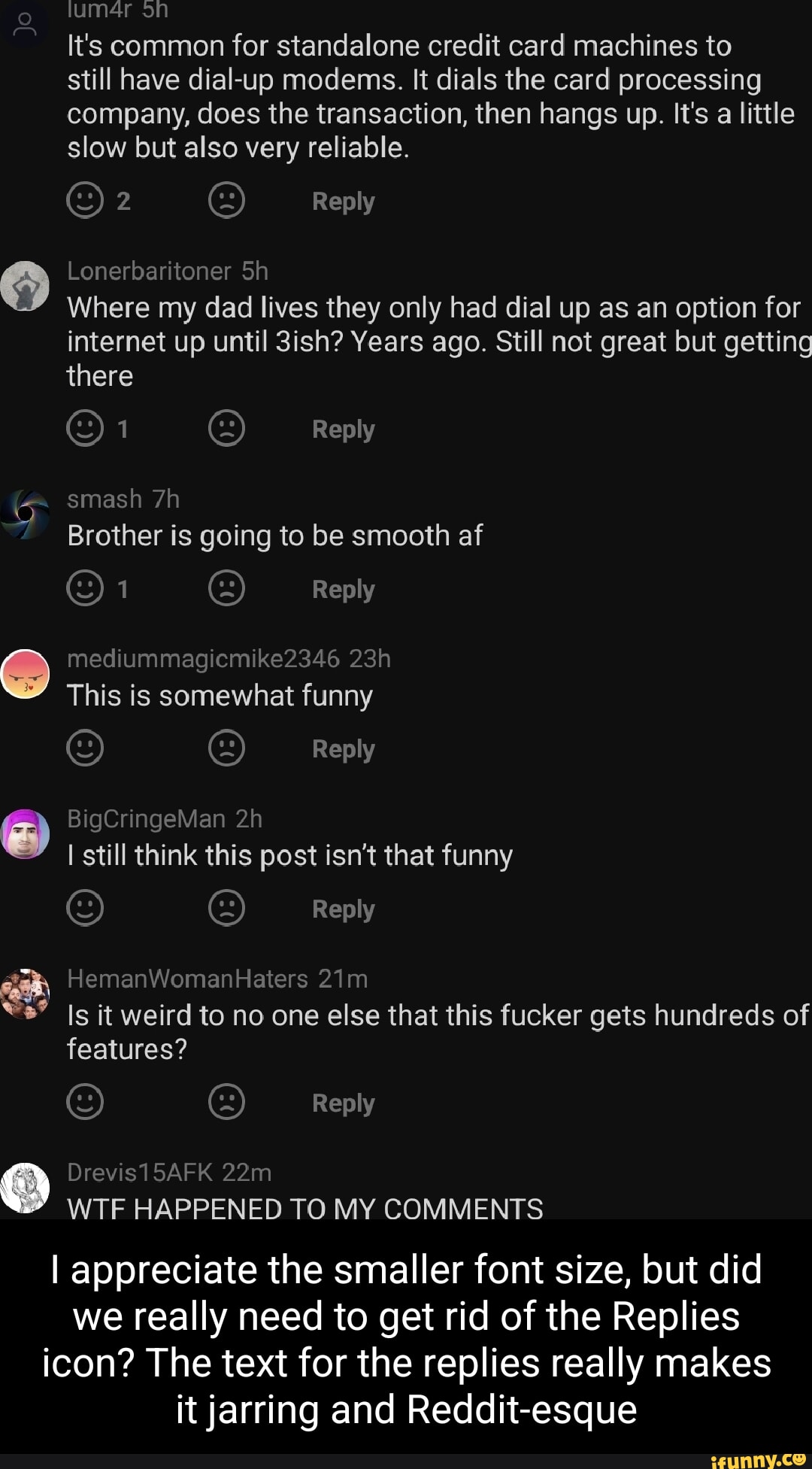Viewport: 812px width, 1469px height.
Task: Open smash's profile picture
Action: click(26, 514)
